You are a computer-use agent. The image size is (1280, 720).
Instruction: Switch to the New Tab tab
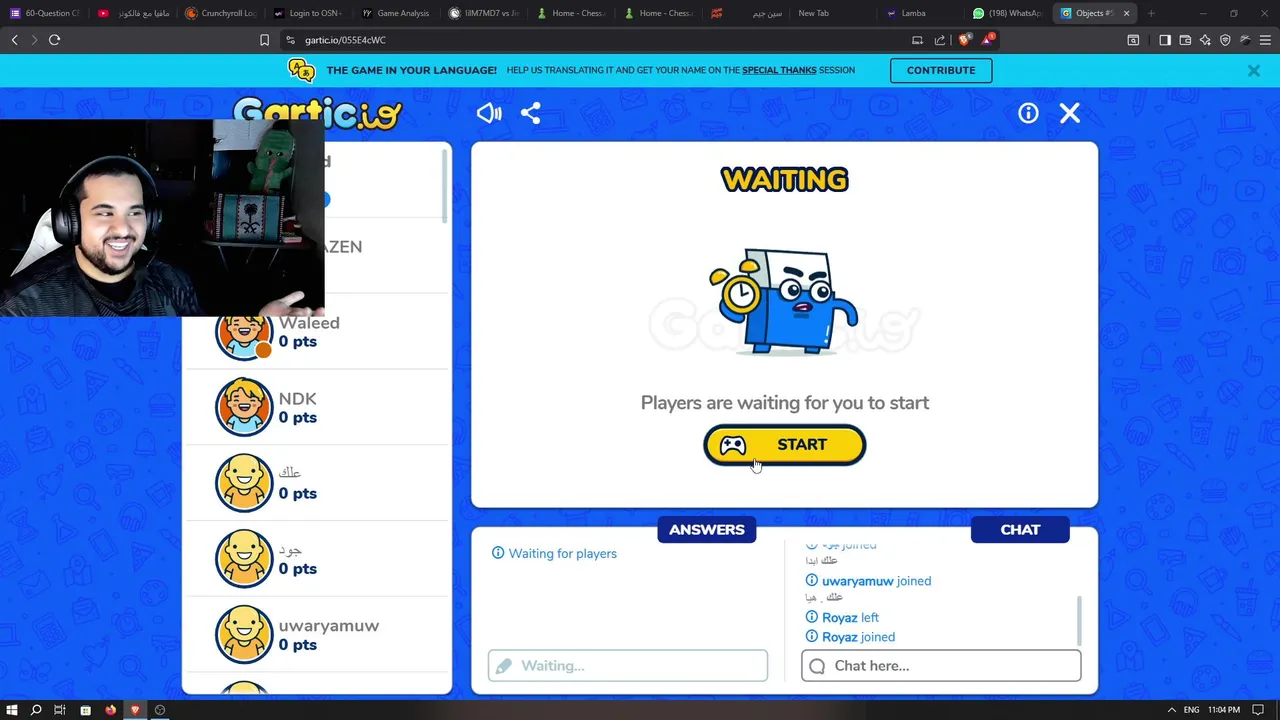point(832,13)
